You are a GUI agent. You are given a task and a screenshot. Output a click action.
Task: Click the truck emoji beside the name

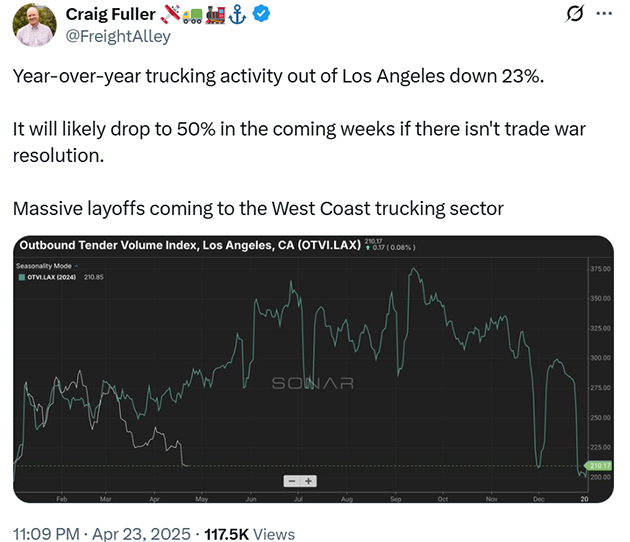coord(192,16)
